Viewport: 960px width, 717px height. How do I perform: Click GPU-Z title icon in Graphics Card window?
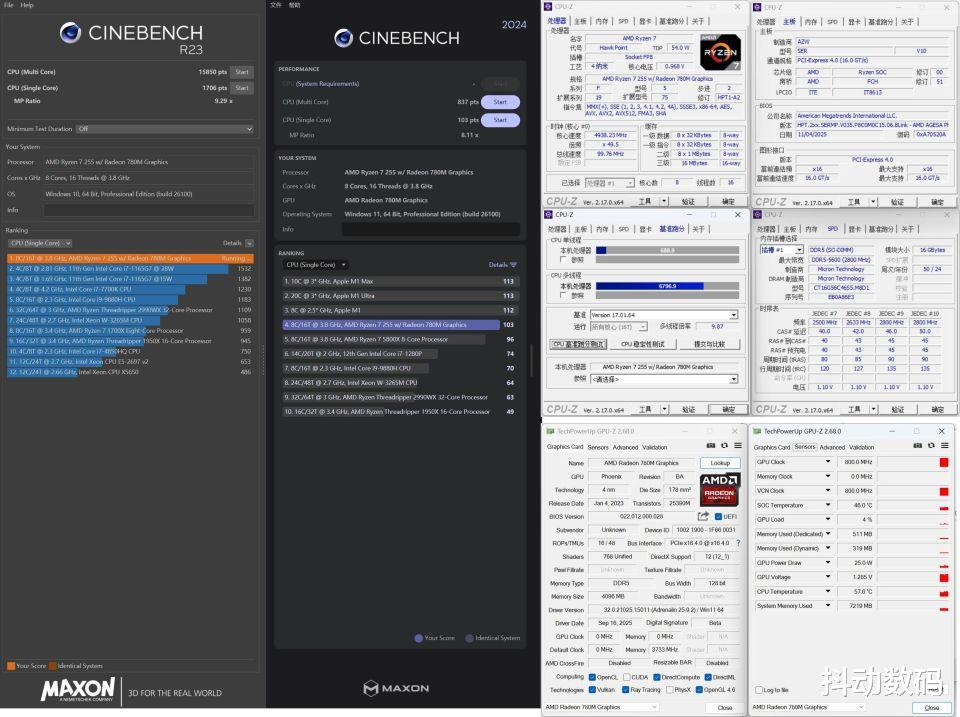click(x=550, y=432)
